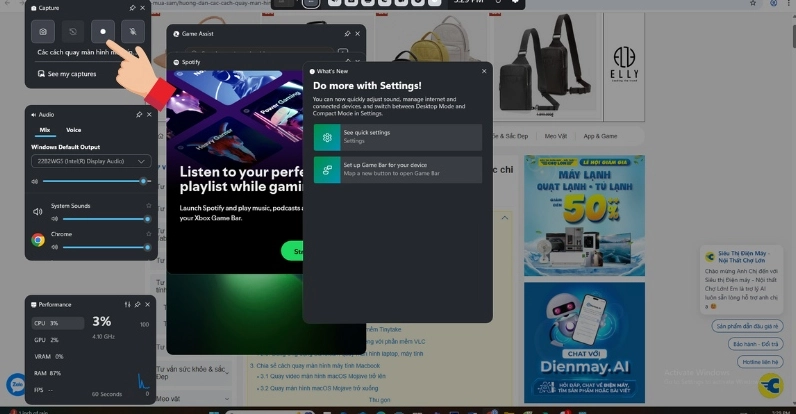This screenshot has height=414, width=796.
Task: Click the Hotline liên hệ chip
Action: (759, 362)
